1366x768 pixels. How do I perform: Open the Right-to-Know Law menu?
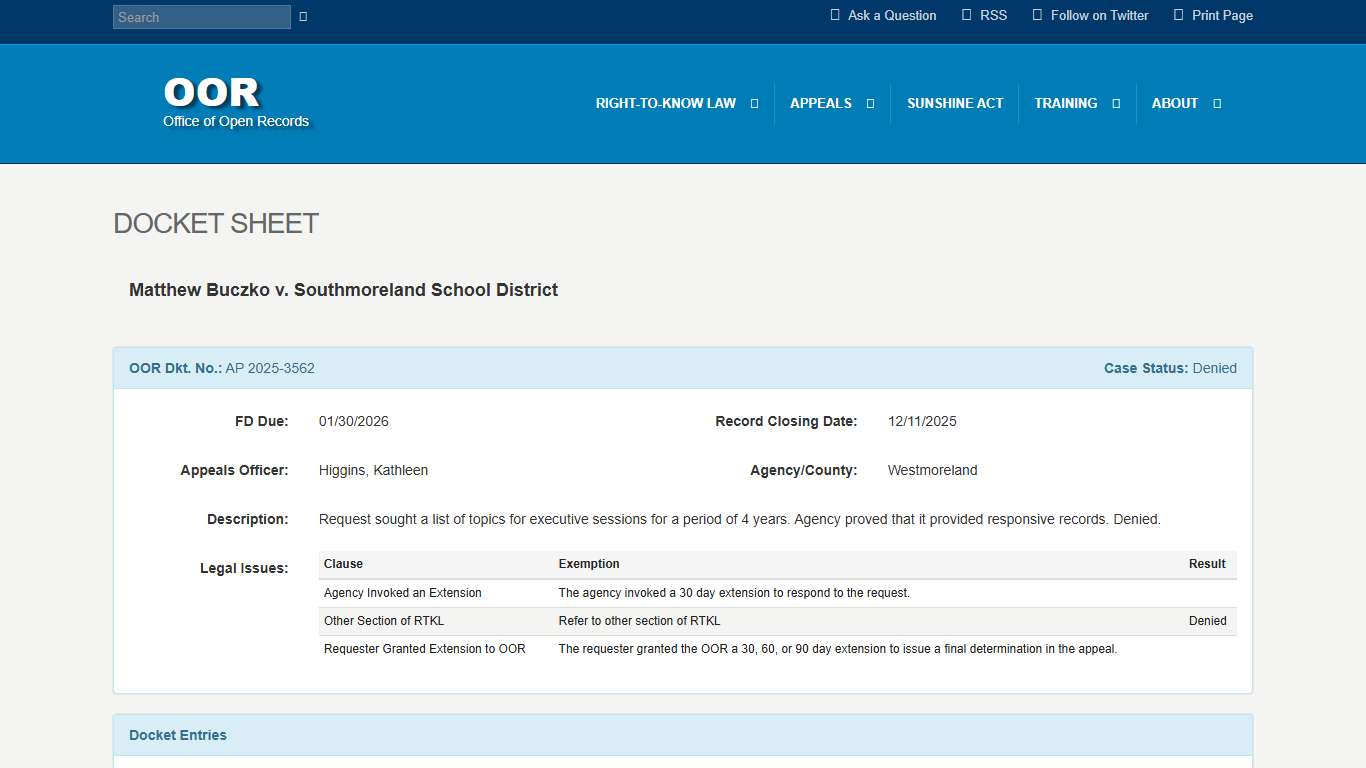[x=665, y=103]
